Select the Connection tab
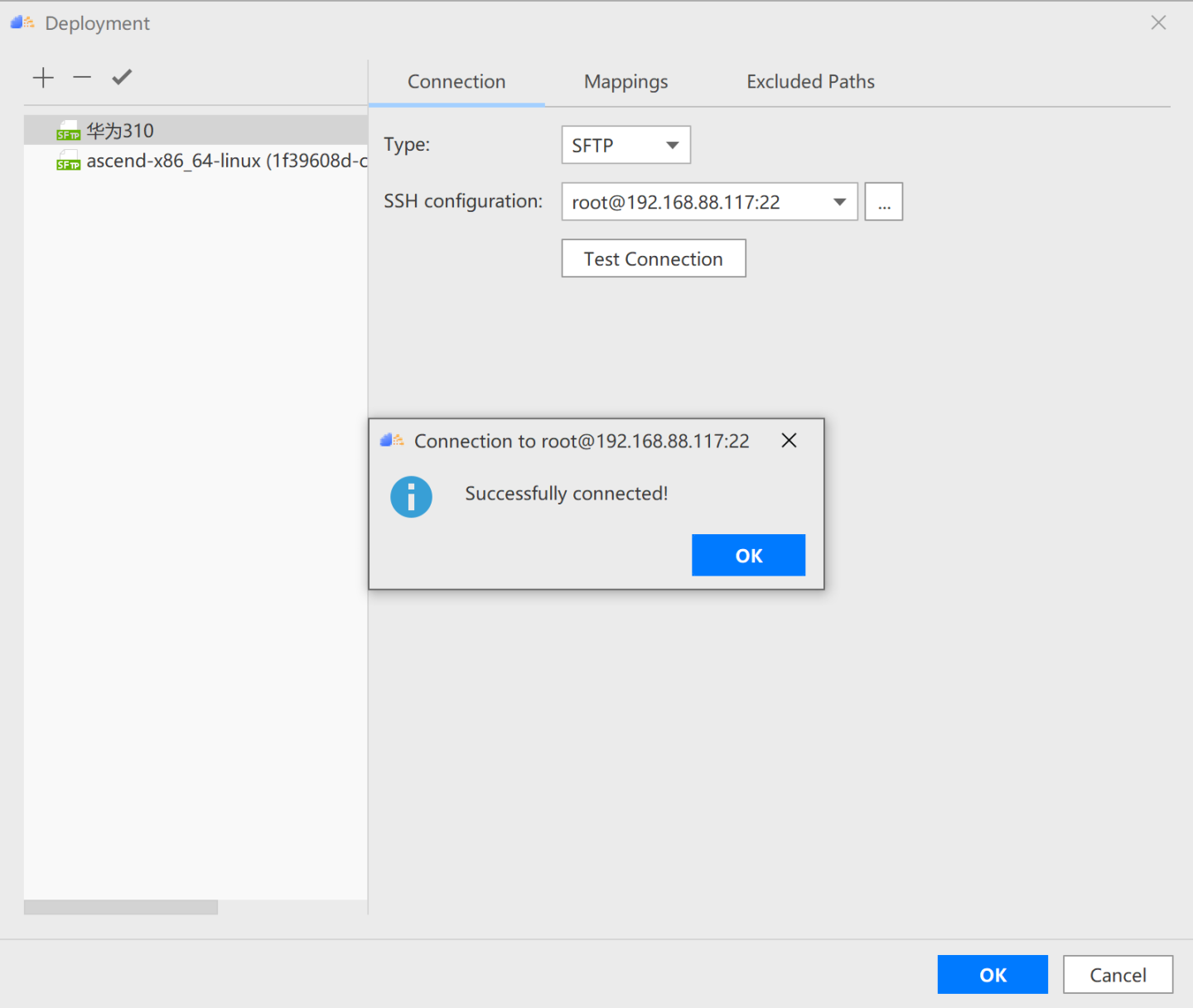Image resolution: width=1193 pixels, height=1008 pixels. coord(456,81)
